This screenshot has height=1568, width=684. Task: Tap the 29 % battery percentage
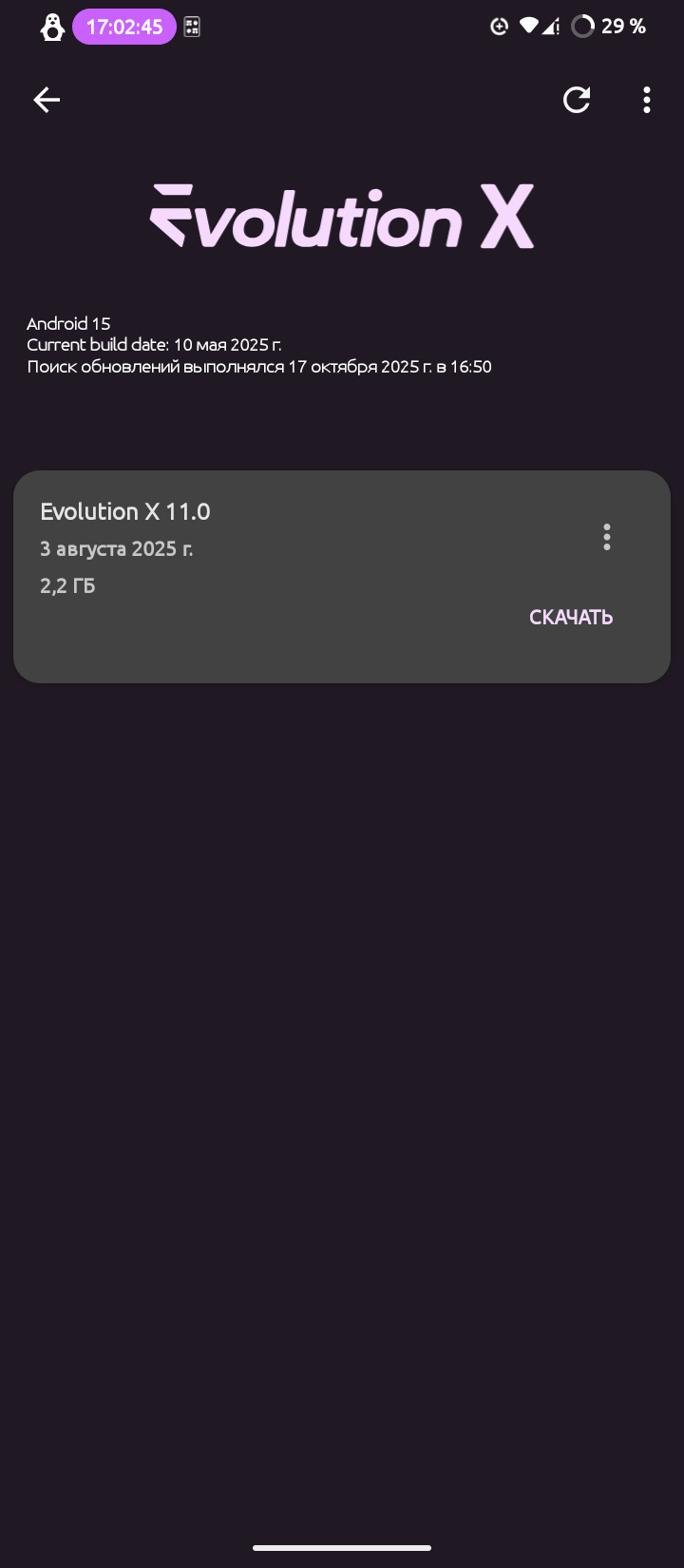(624, 27)
